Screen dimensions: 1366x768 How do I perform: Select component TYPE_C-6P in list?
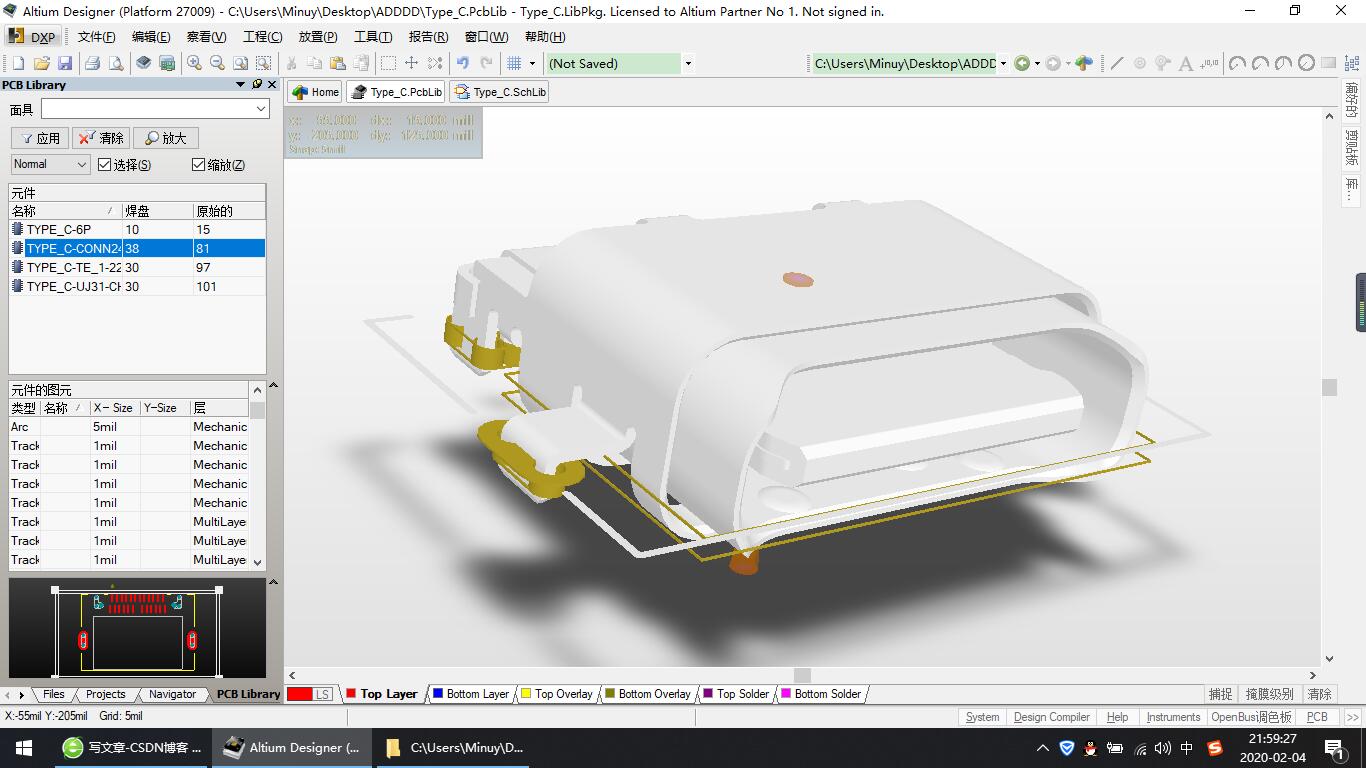tap(137, 229)
